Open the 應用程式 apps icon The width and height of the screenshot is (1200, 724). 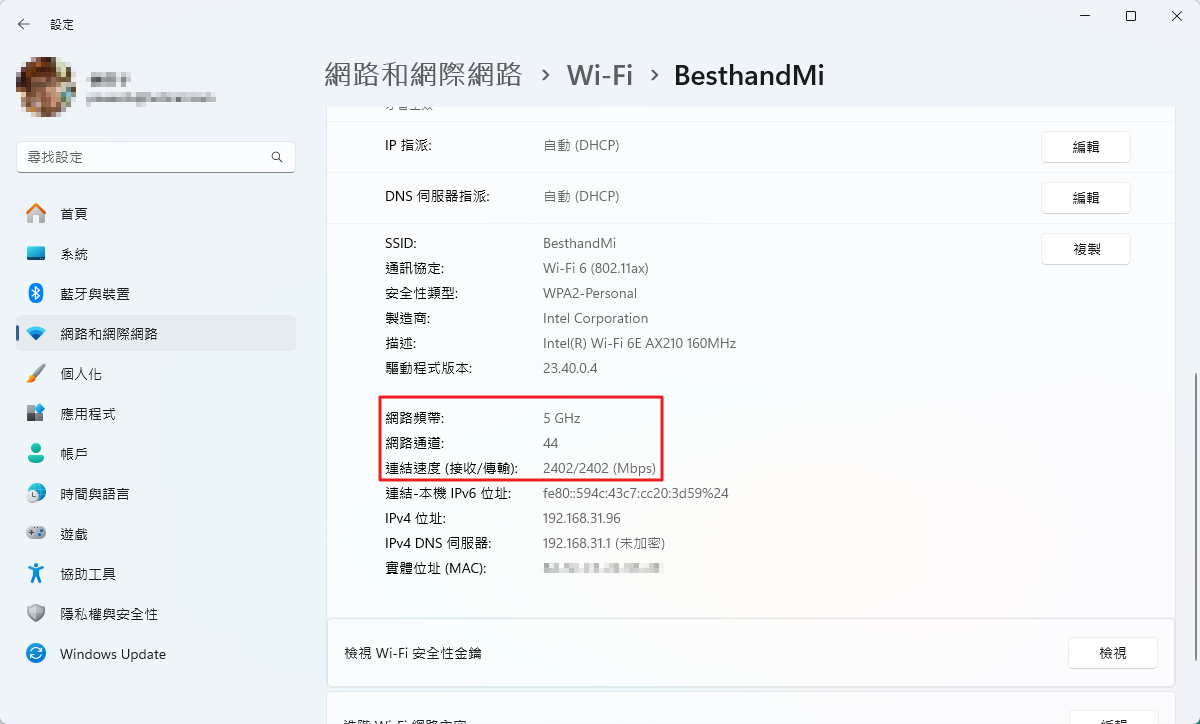36,414
